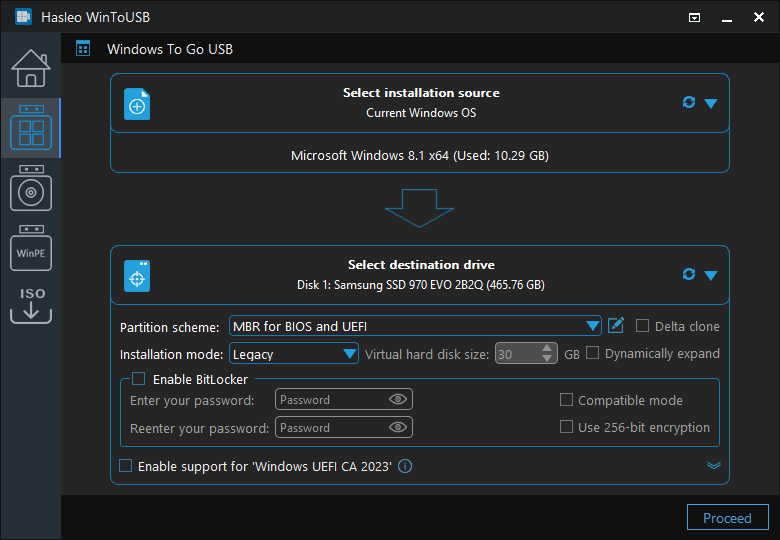Reveal the first BitLocker password
The width and height of the screenshot is (780, 540).
pos(397,399)
